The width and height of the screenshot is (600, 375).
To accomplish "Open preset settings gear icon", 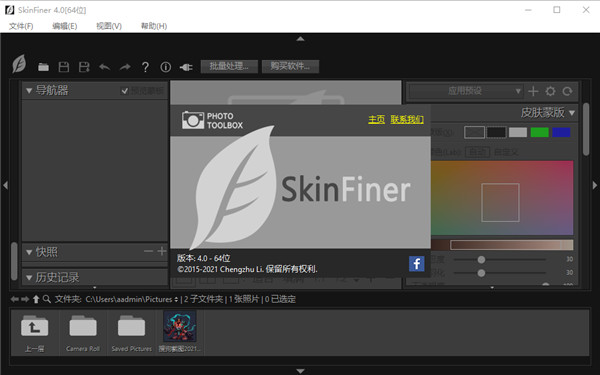I will click(x=550, y=91).
